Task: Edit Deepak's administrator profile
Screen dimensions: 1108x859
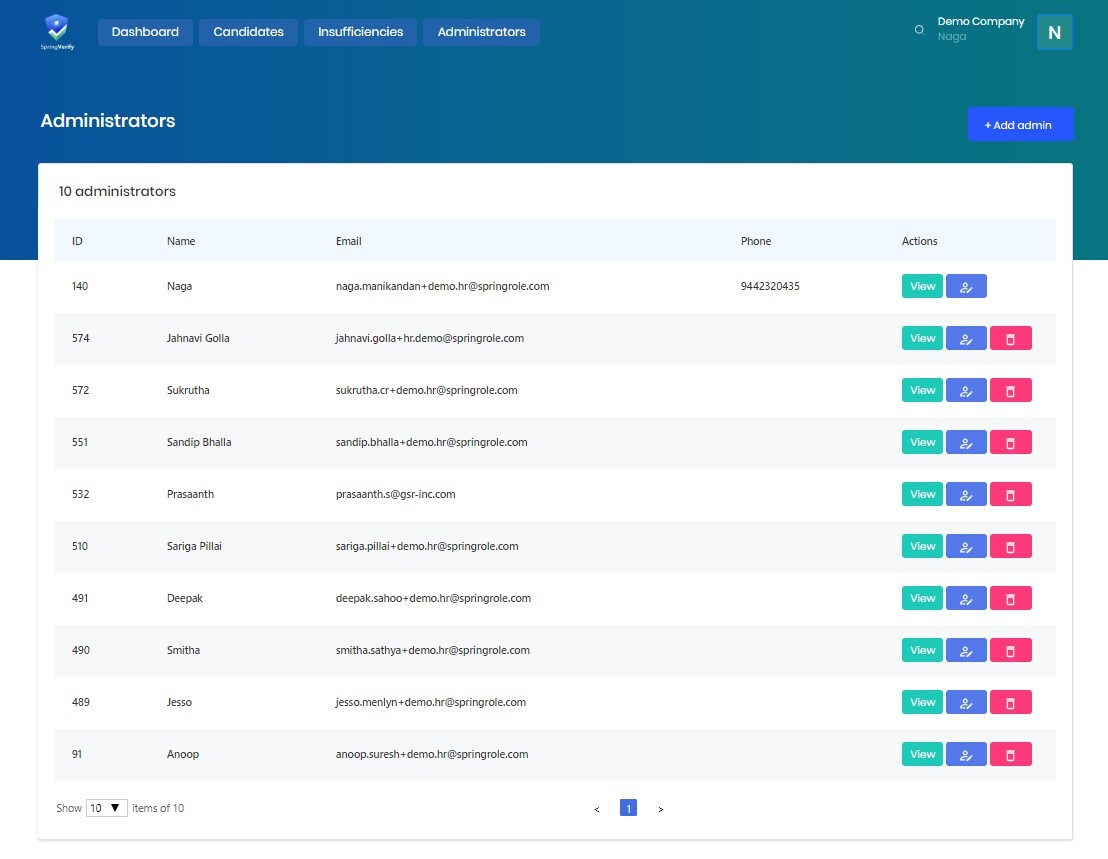Action: point(966,599)
